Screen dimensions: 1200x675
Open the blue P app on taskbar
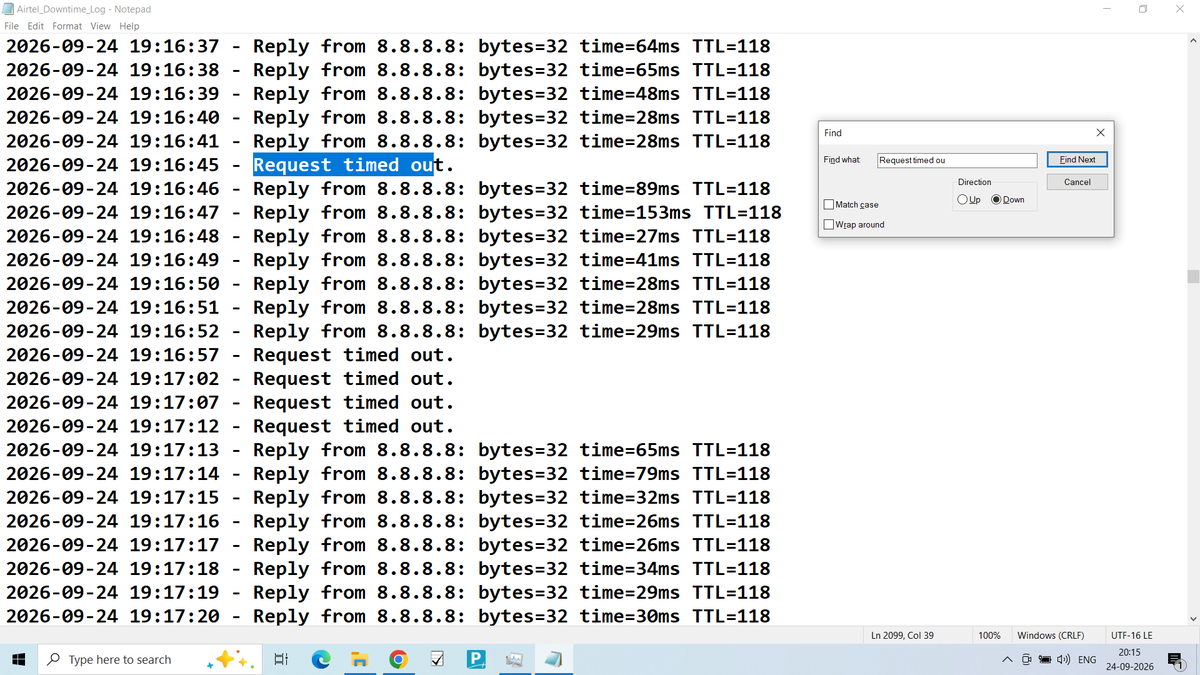[476, 659]
